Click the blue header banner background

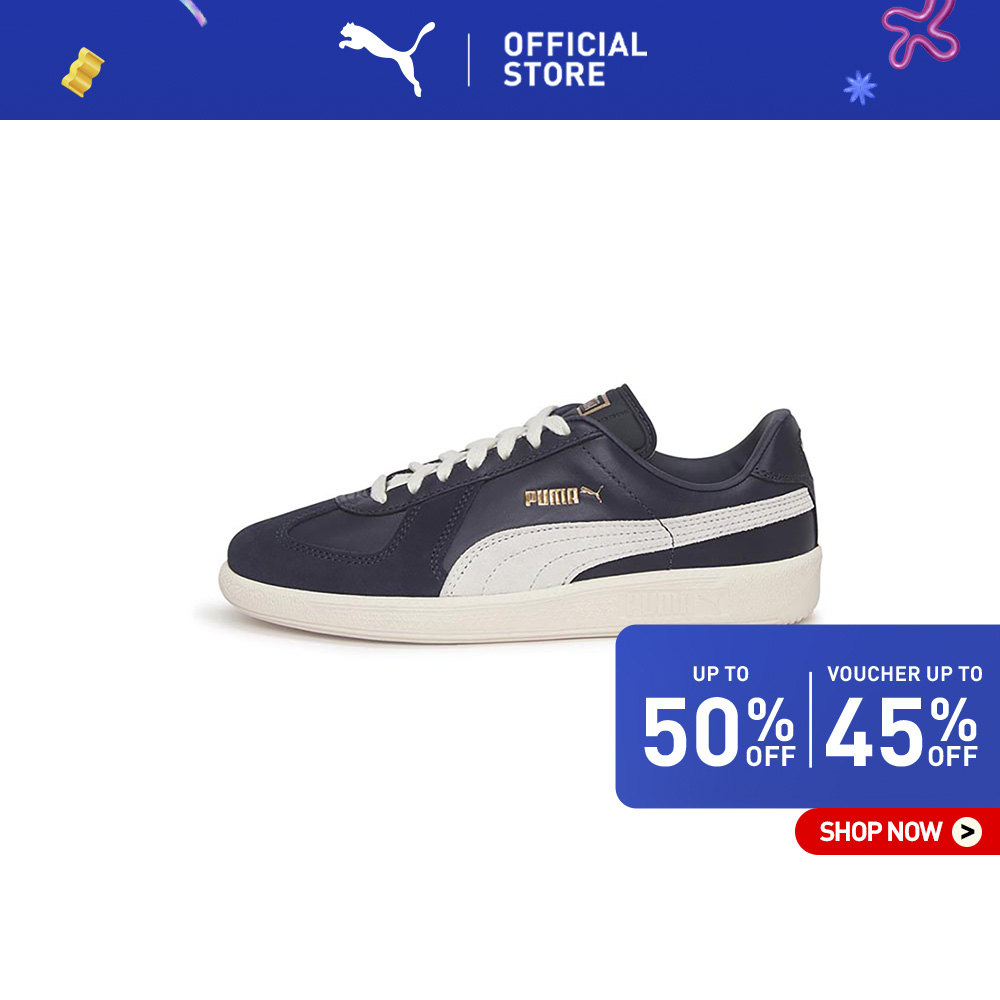[x=500, y=60]
